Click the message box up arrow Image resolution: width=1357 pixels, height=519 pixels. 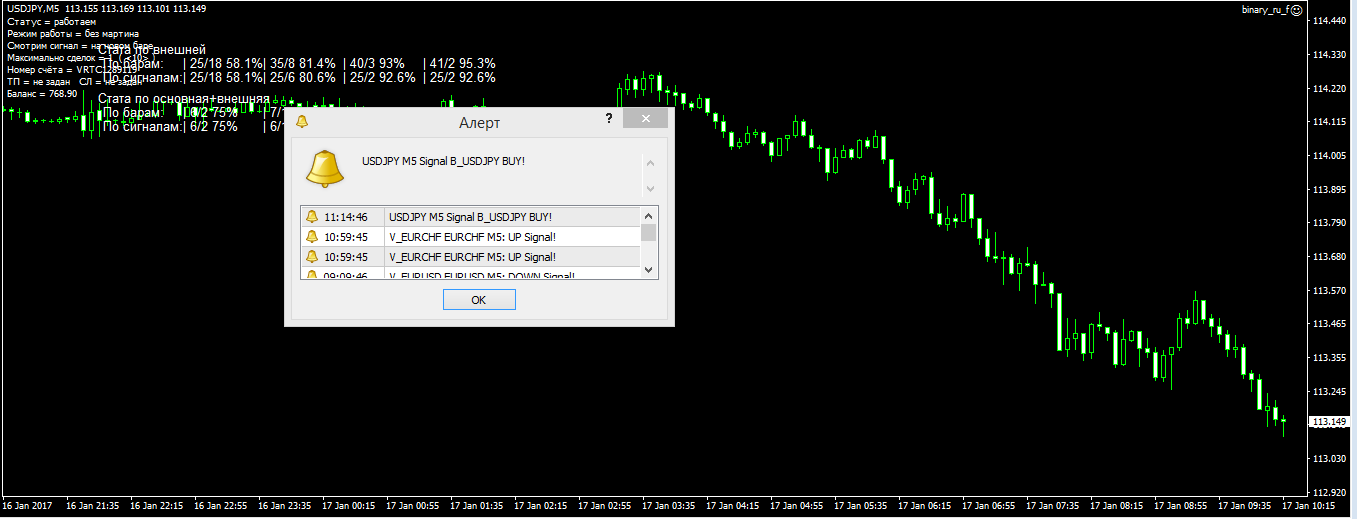pyautogui.click(x=650, y=164)
